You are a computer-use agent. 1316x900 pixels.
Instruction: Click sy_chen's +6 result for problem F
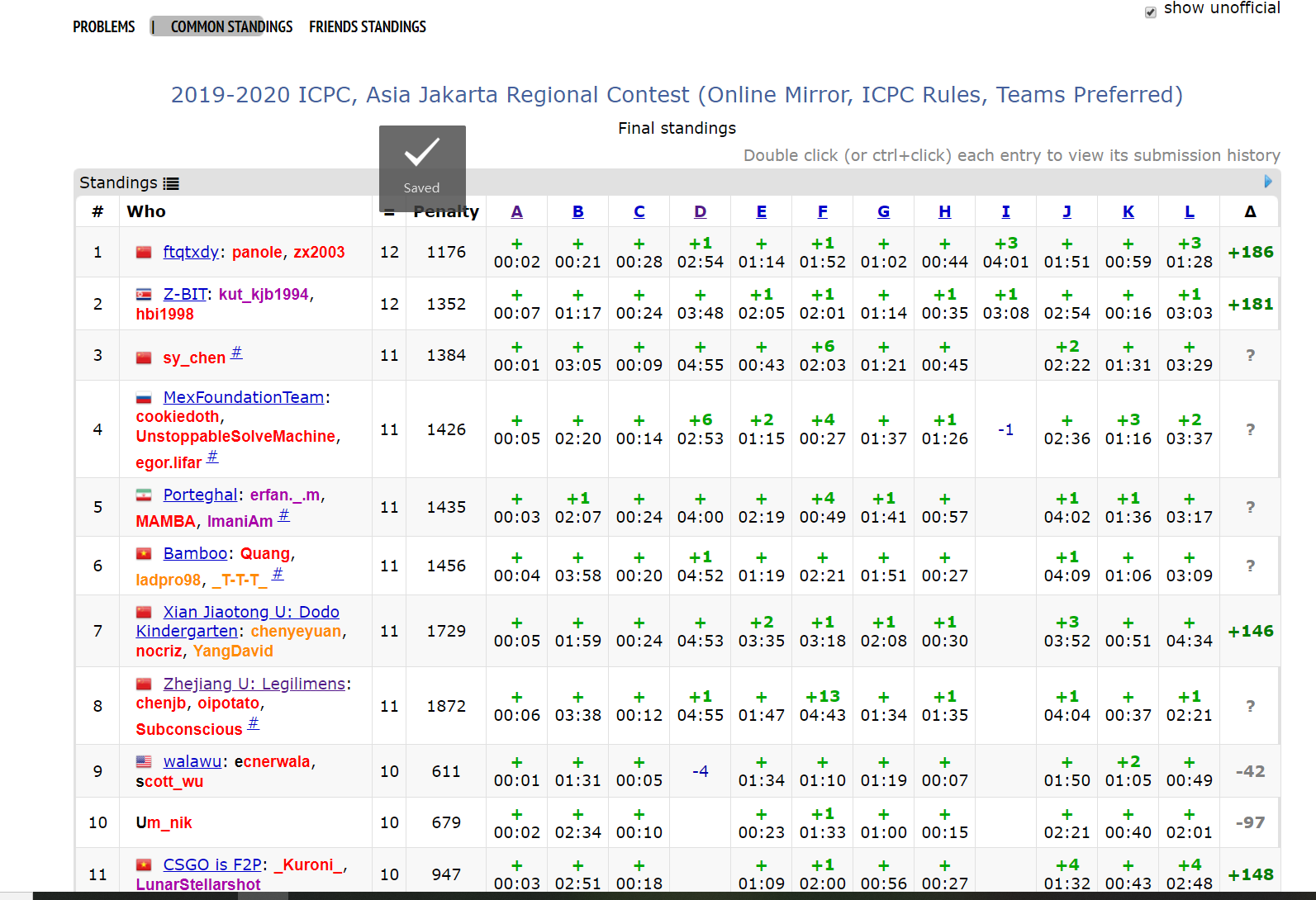coord(823,356)
